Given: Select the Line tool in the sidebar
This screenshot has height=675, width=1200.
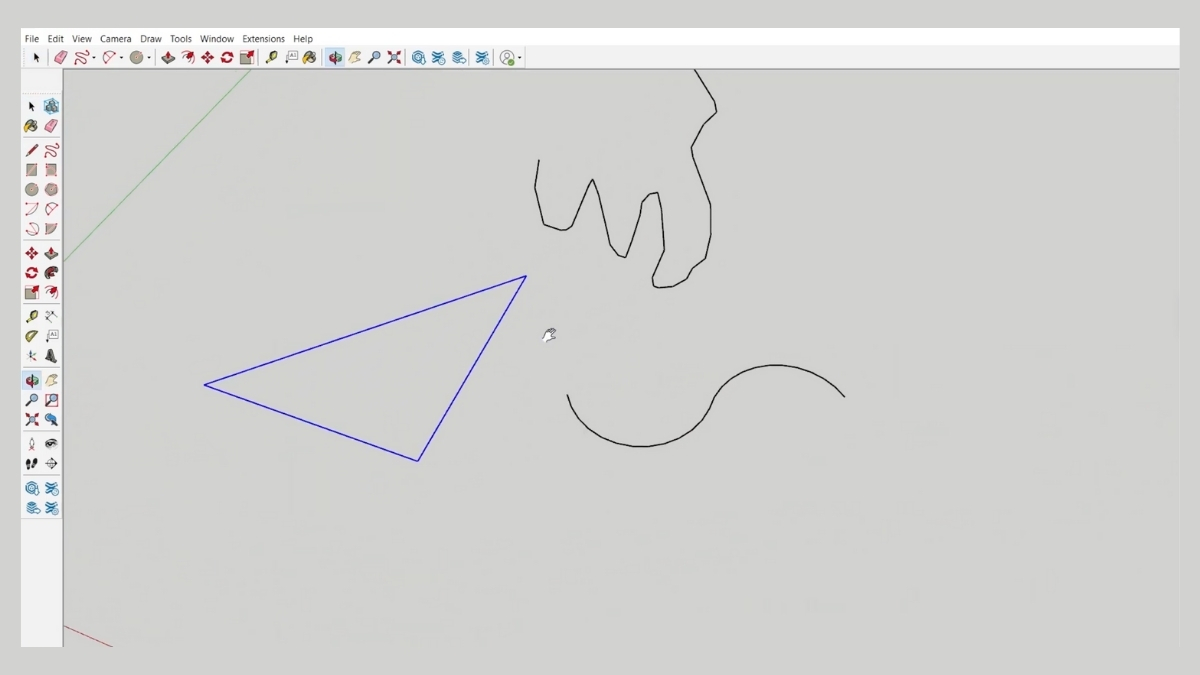Looking at the screenshot, I should click(31, 148).
